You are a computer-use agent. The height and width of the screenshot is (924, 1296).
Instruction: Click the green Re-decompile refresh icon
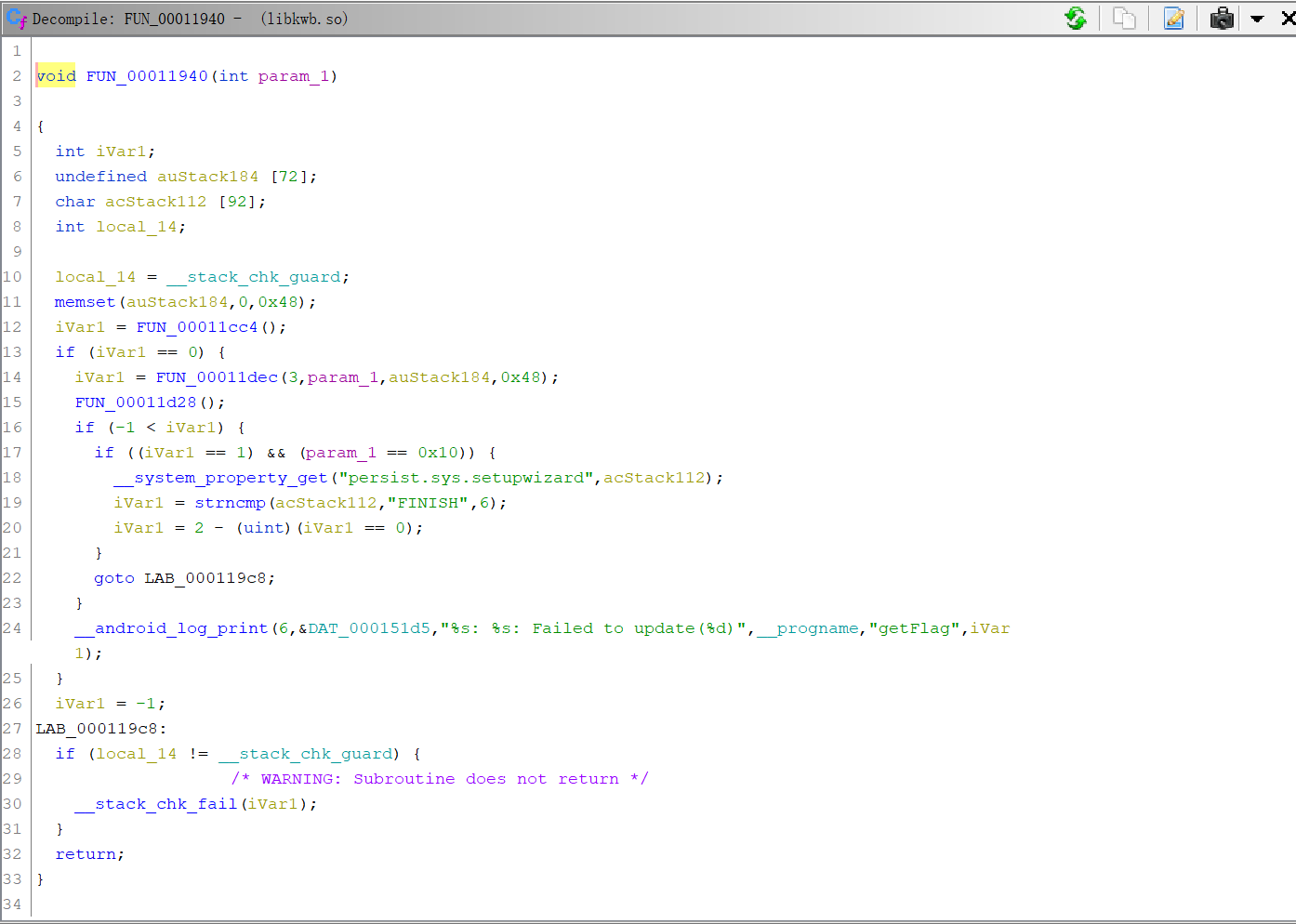1076,19
